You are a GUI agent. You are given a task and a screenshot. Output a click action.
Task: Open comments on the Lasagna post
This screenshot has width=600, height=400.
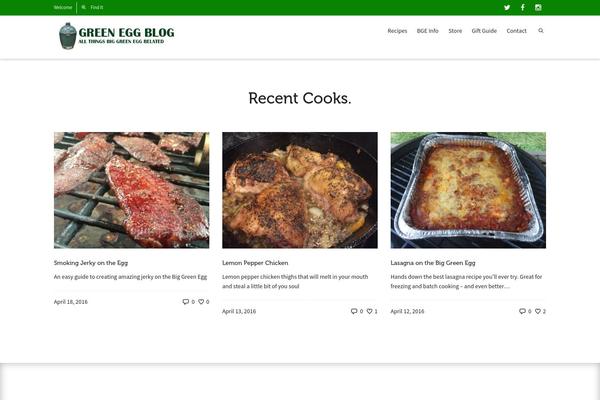522,311
